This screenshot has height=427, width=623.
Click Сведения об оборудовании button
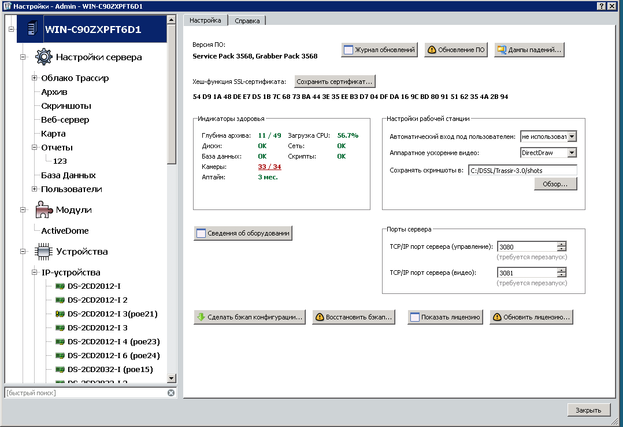(243, 233)
